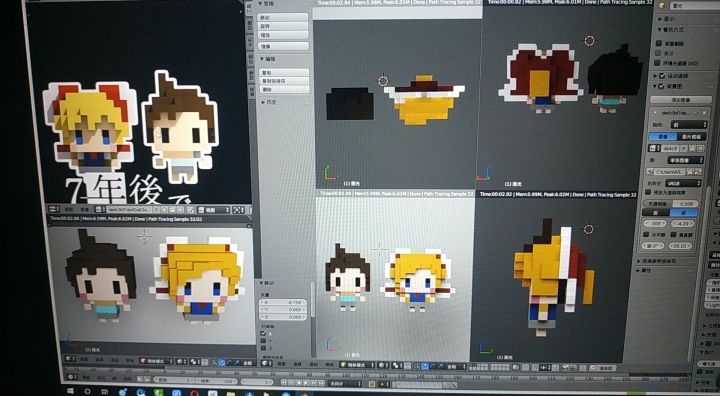The height and width of the screenshot is (396, 720).
Task: Toggle the background images checkbox
Action: click(x=662, y=86)
